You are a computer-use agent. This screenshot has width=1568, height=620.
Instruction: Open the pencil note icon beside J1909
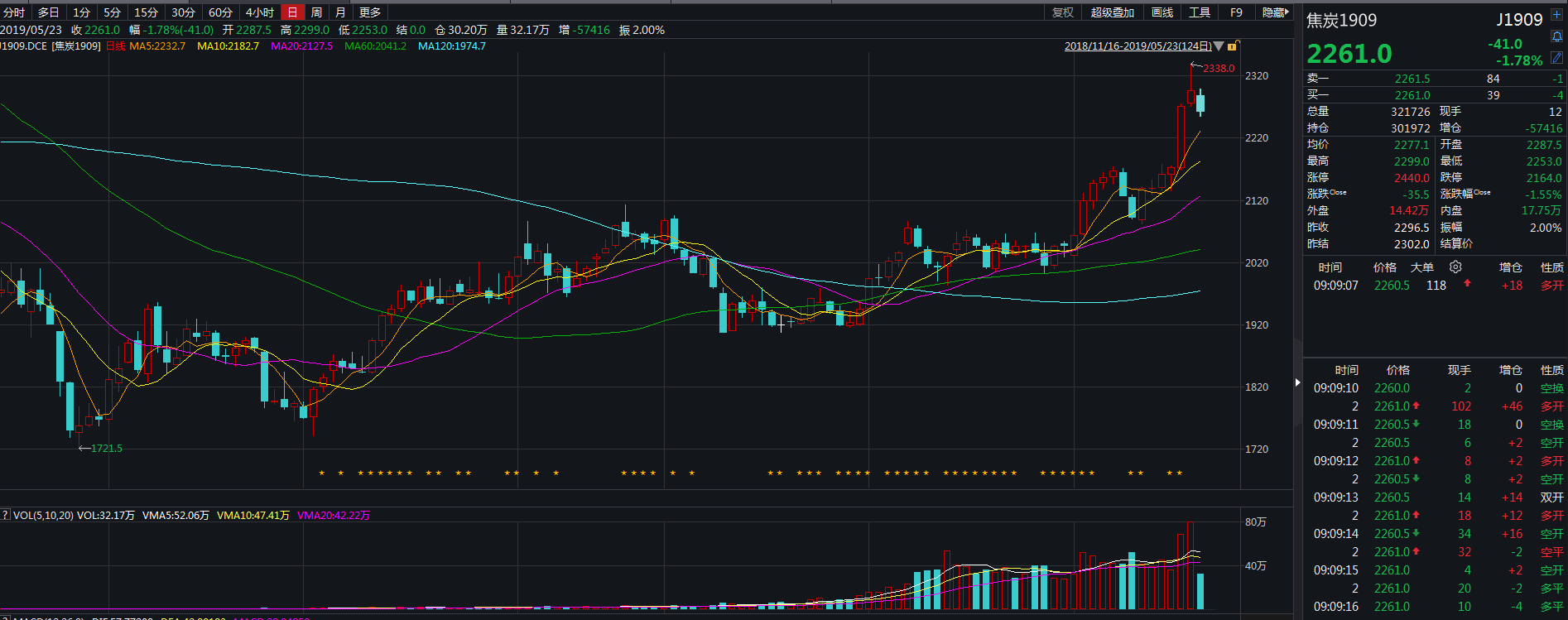pyautogui.click(x=1557, y=57)
